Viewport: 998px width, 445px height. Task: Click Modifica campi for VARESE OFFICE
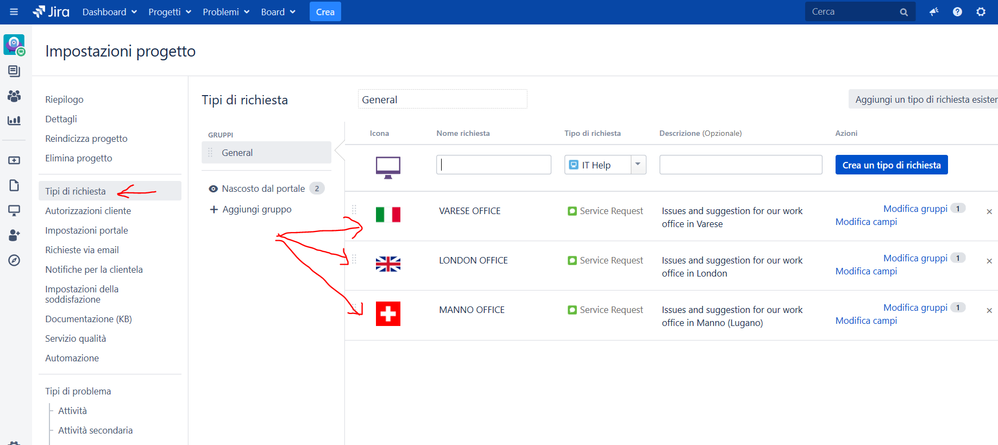(866, 222)
